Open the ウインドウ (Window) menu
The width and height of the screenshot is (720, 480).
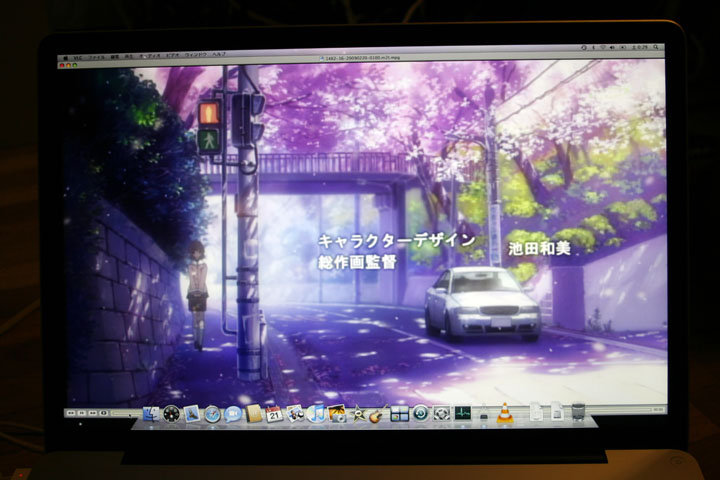(x=196, y=55)
